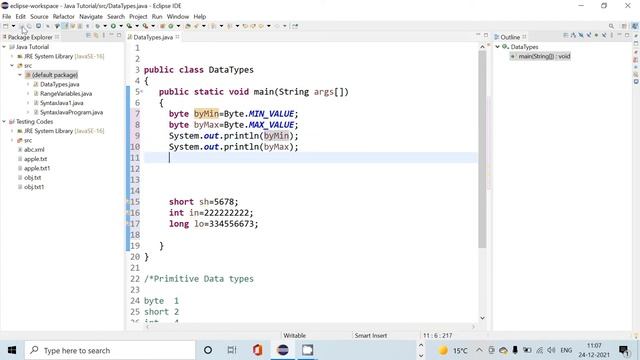Click Collapse All icon in Package Explorer
Viewport: 640px width, 360px height.
[x=88, y=36]
